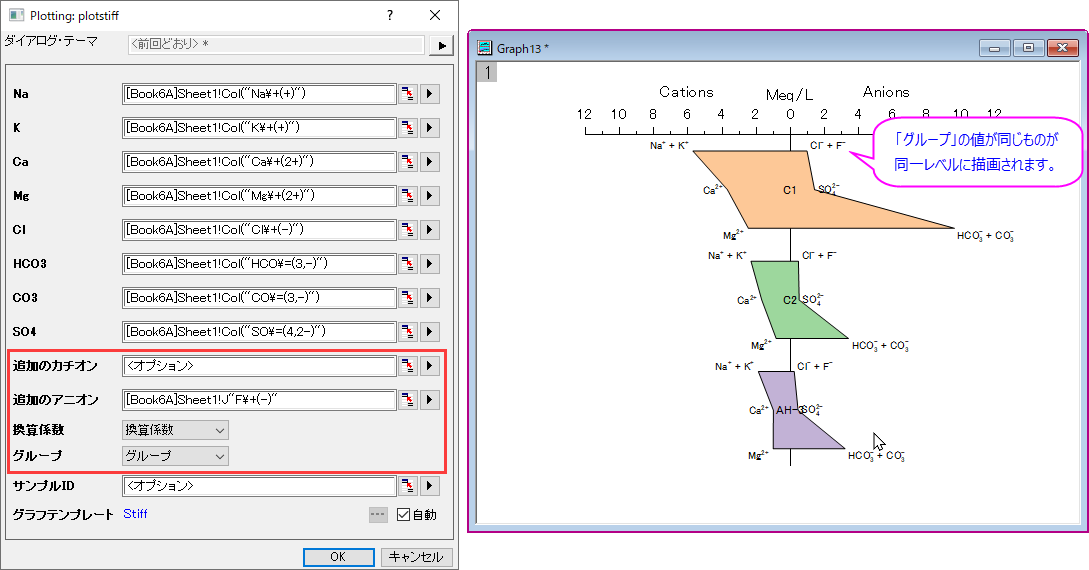Select layer 1 icon in Graph13 window
This screenshot has height=570, width=1089.
pyautogui.click(x=487, y=71)
